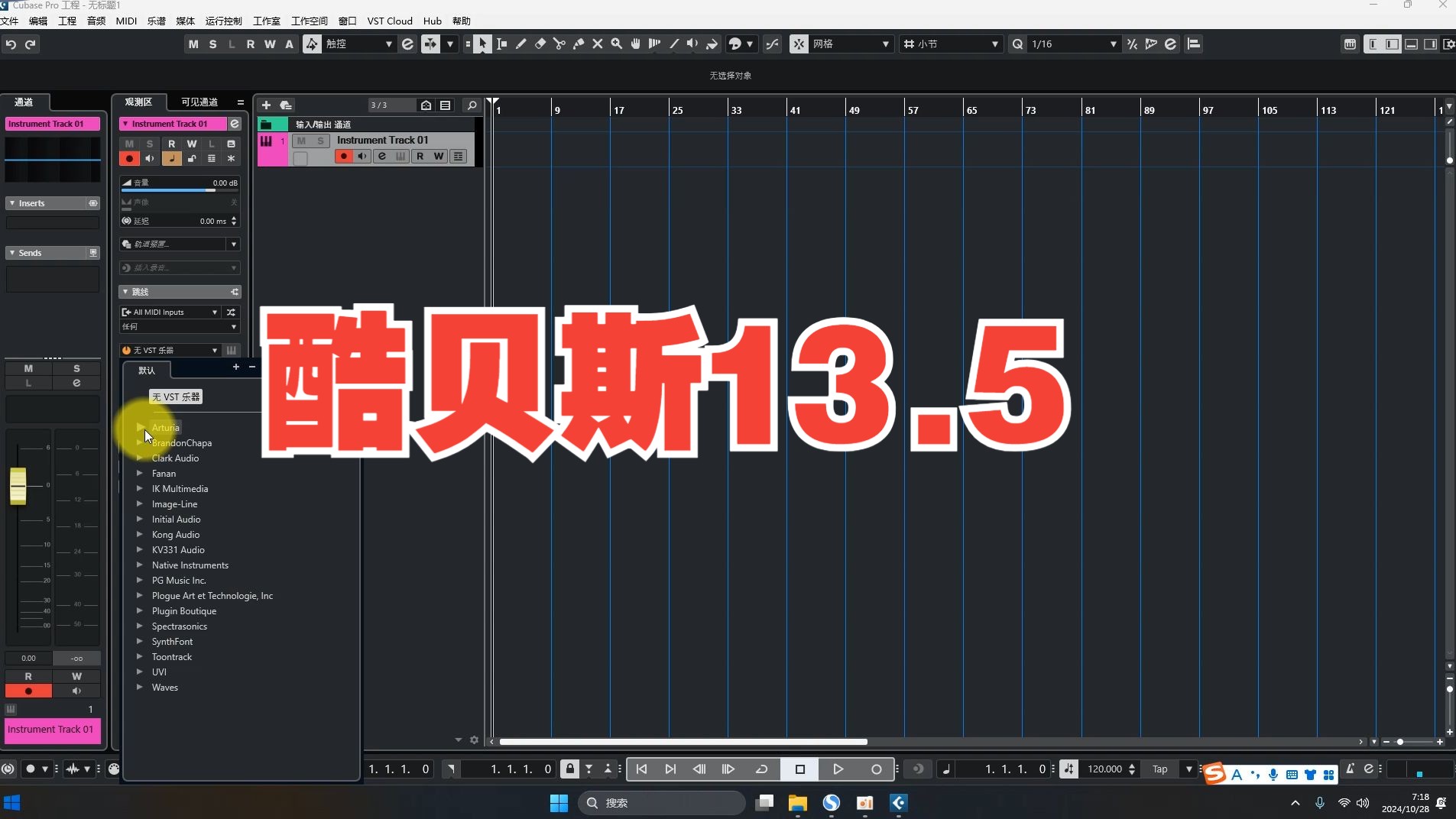Open the 触控 automation mode dropdown
Viewport: 1456px width, 819px height.
pyautogui.click(x=358, y=44)
